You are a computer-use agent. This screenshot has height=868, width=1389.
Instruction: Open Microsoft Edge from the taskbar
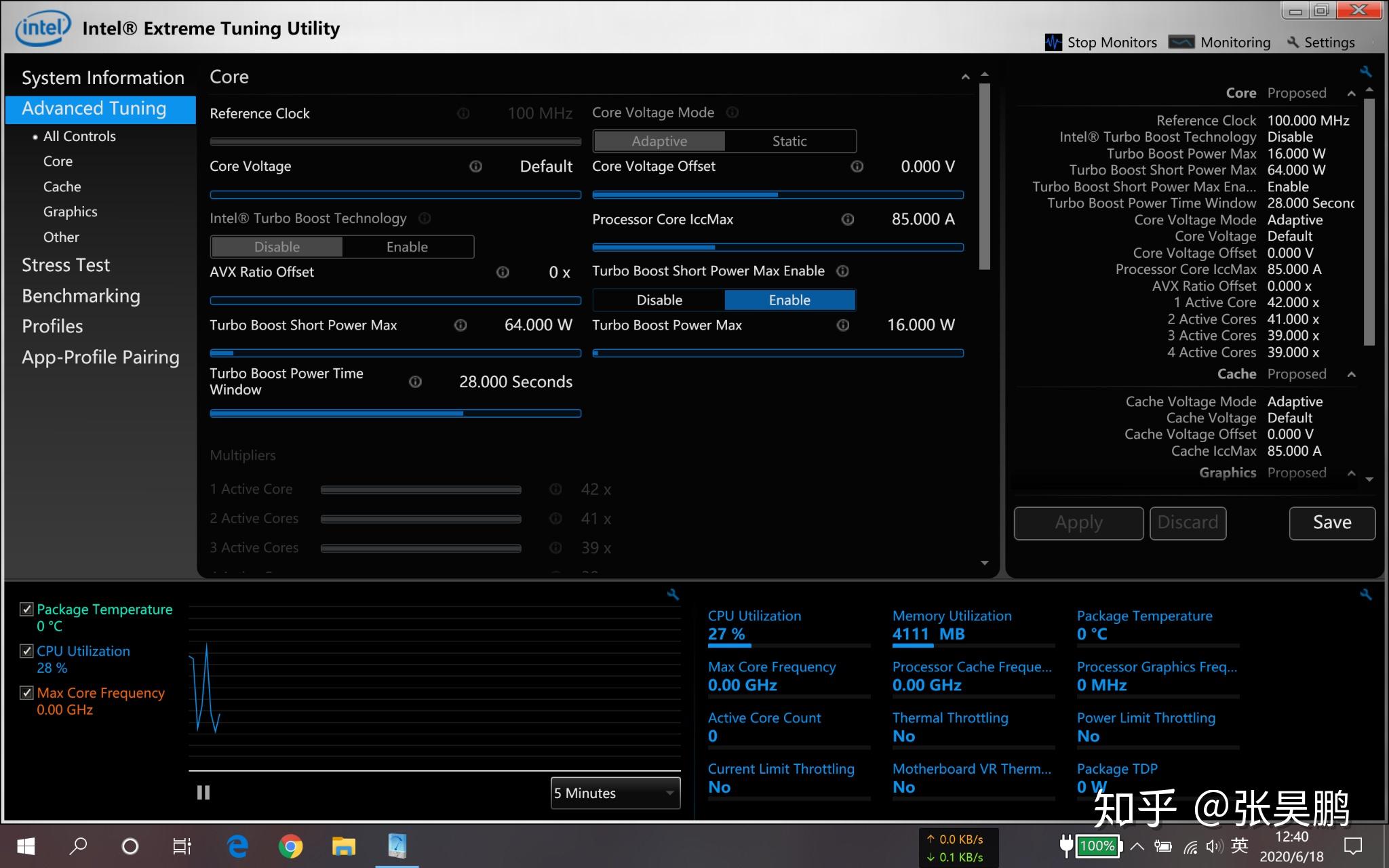(237, 846)
